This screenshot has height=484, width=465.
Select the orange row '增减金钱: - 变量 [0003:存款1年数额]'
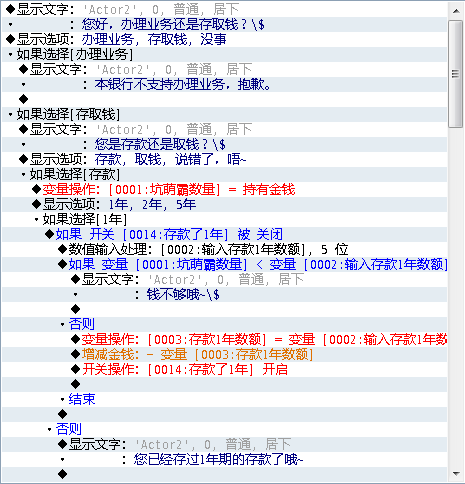(x=224, y=354)
